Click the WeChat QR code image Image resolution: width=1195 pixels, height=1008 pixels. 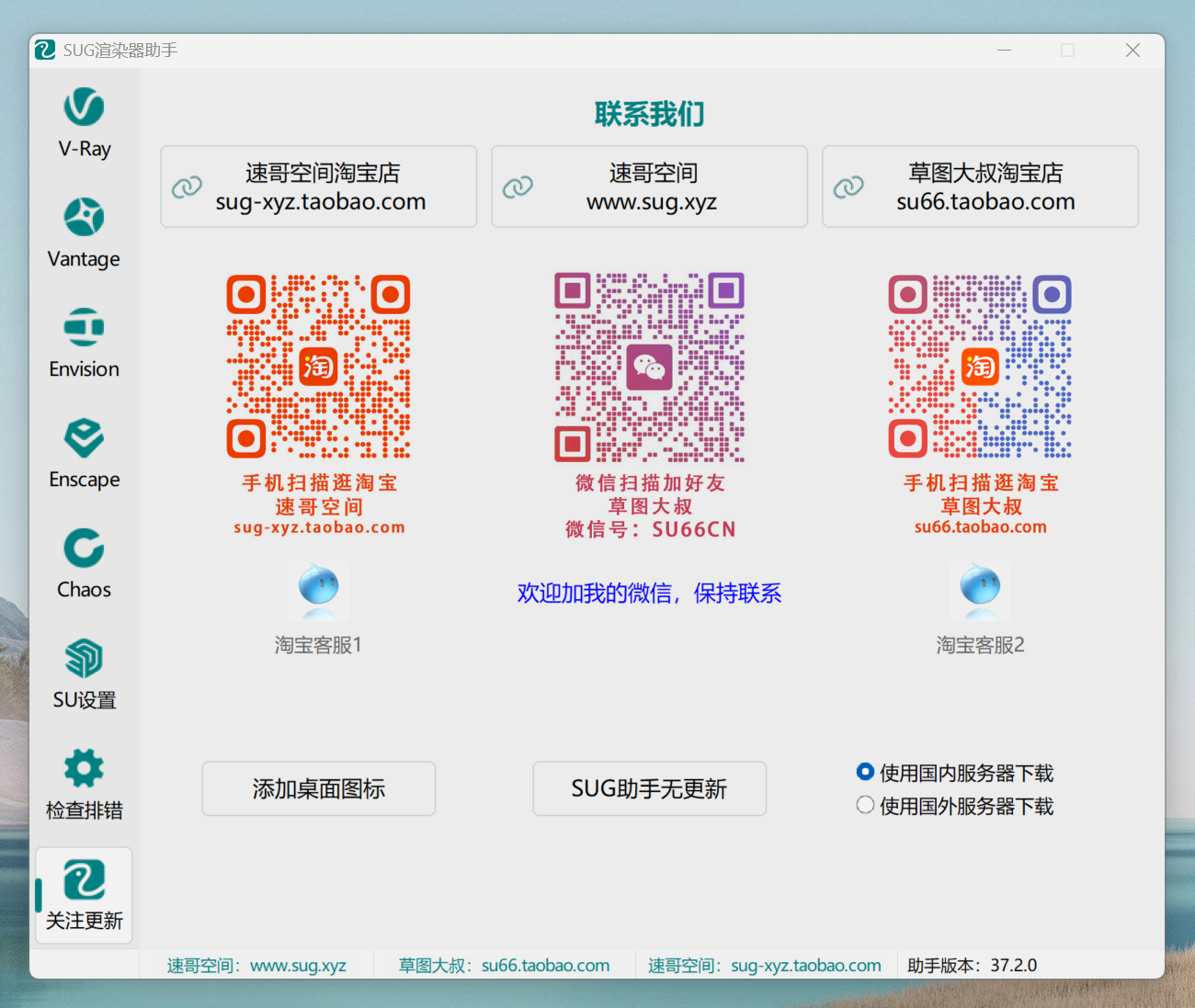649,368
